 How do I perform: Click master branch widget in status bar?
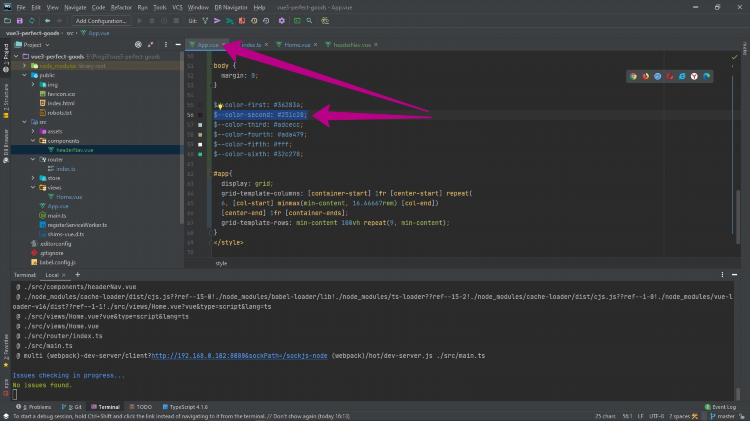click(722, 416)
